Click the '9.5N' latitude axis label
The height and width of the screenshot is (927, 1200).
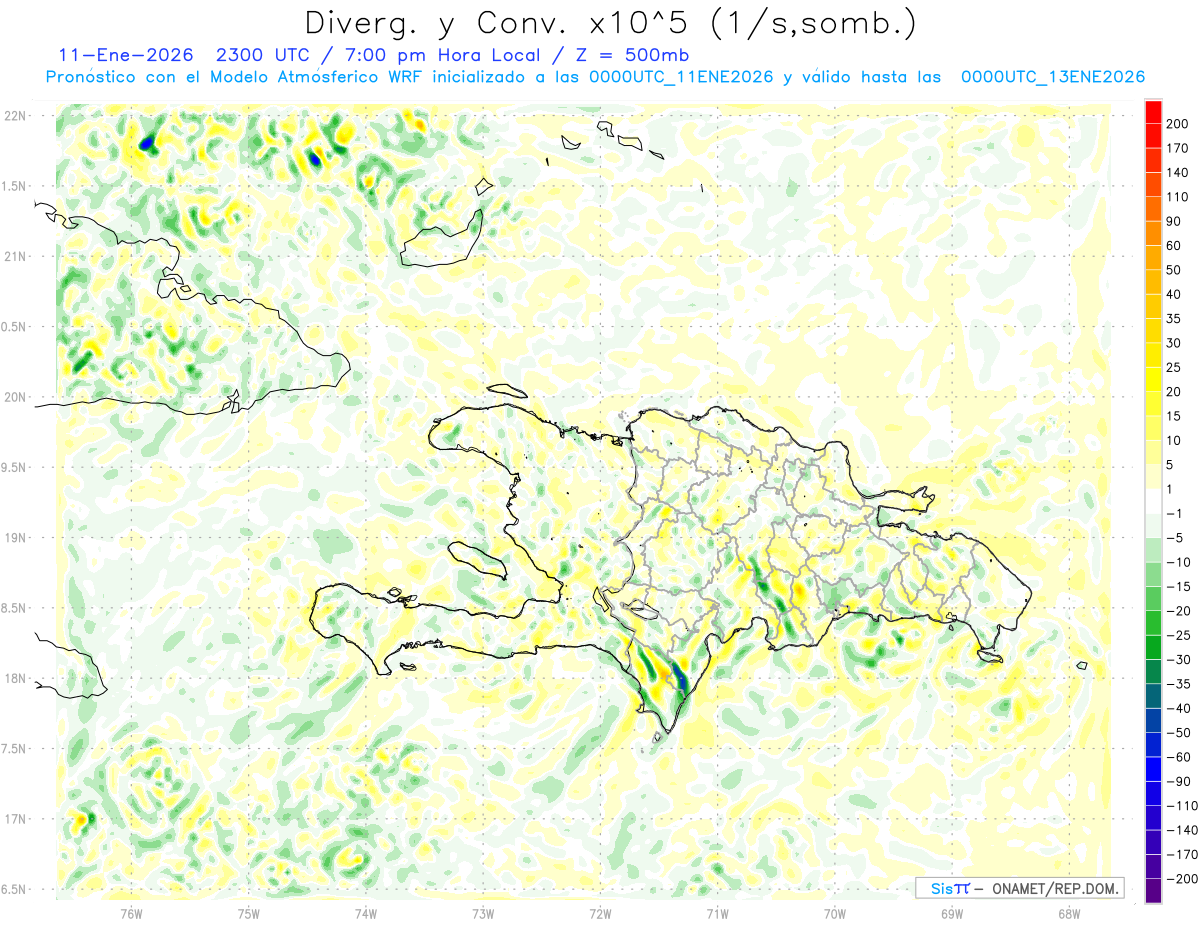pos(14,467)
